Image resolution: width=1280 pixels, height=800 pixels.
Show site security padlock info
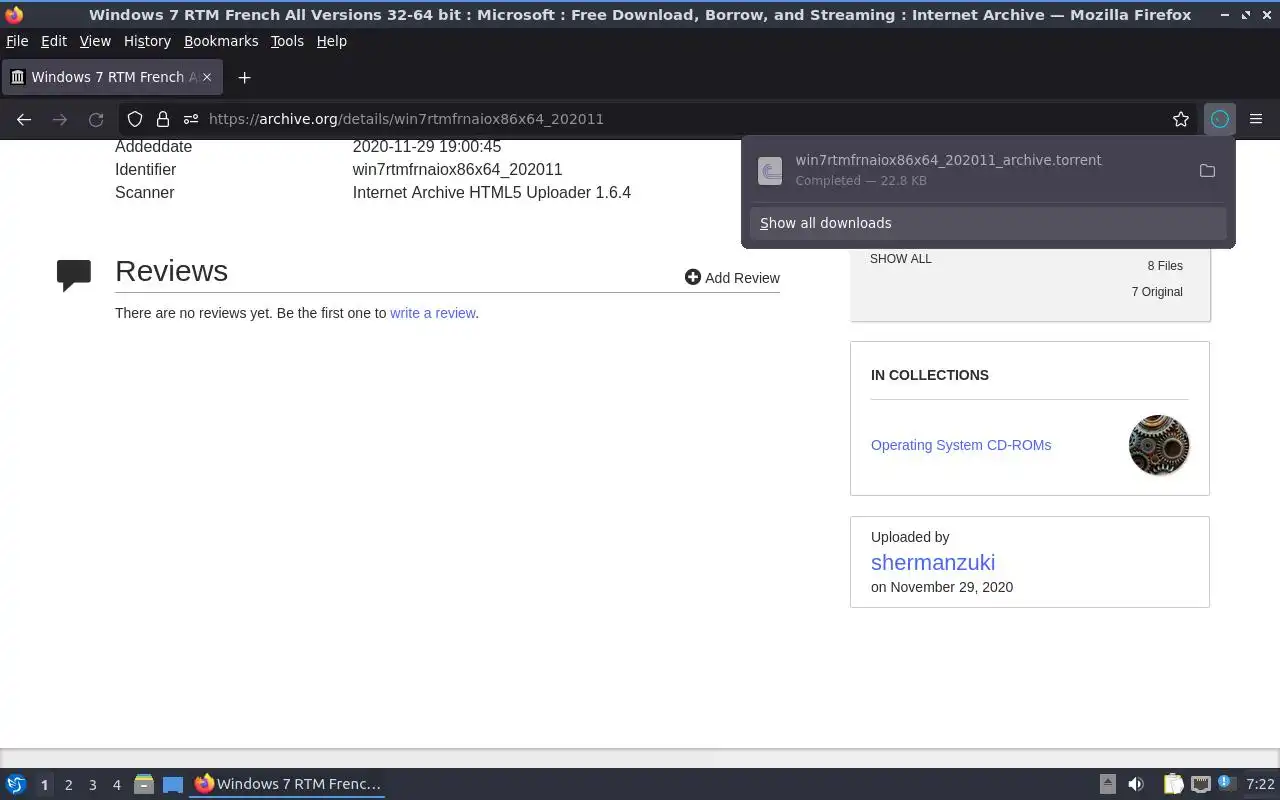163,119
